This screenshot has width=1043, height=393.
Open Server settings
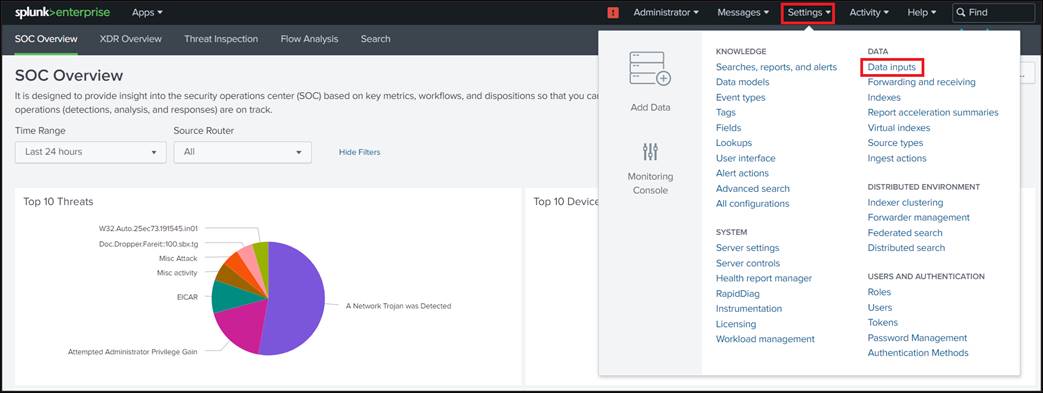(748, 248)
